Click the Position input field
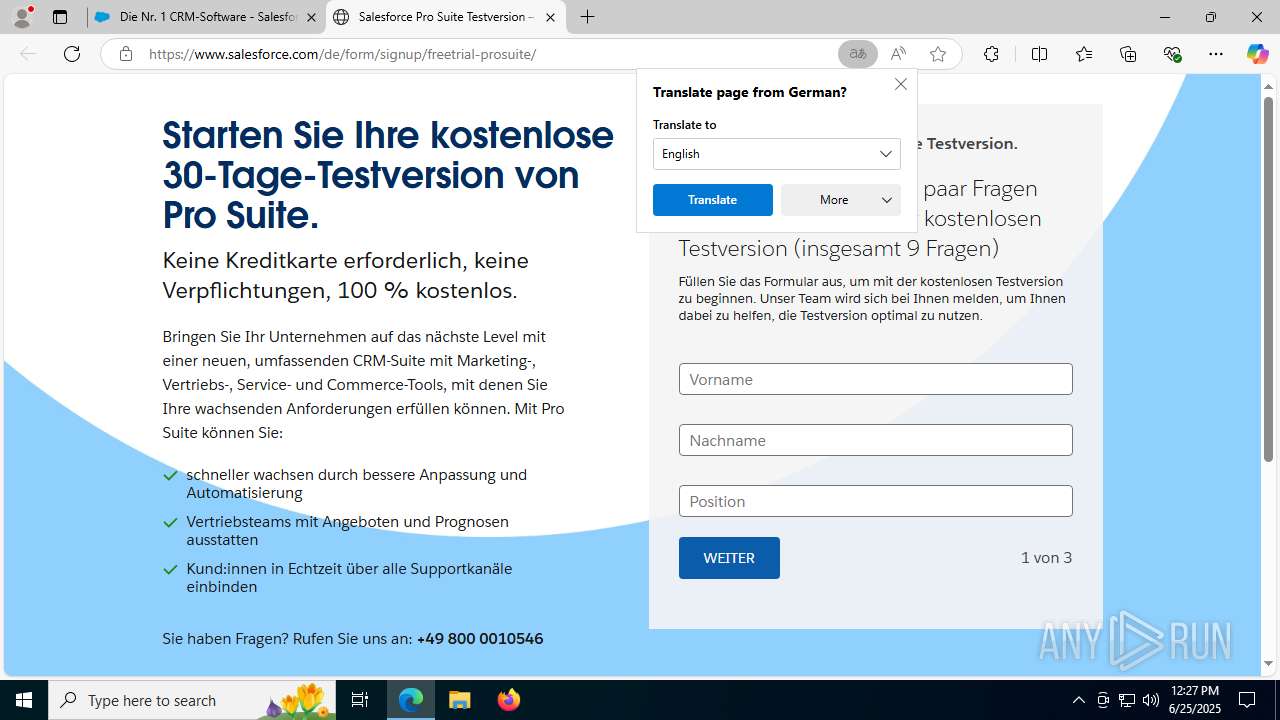Image resolution: width=1280 pixels, height=720 pixels. (876, 501)
